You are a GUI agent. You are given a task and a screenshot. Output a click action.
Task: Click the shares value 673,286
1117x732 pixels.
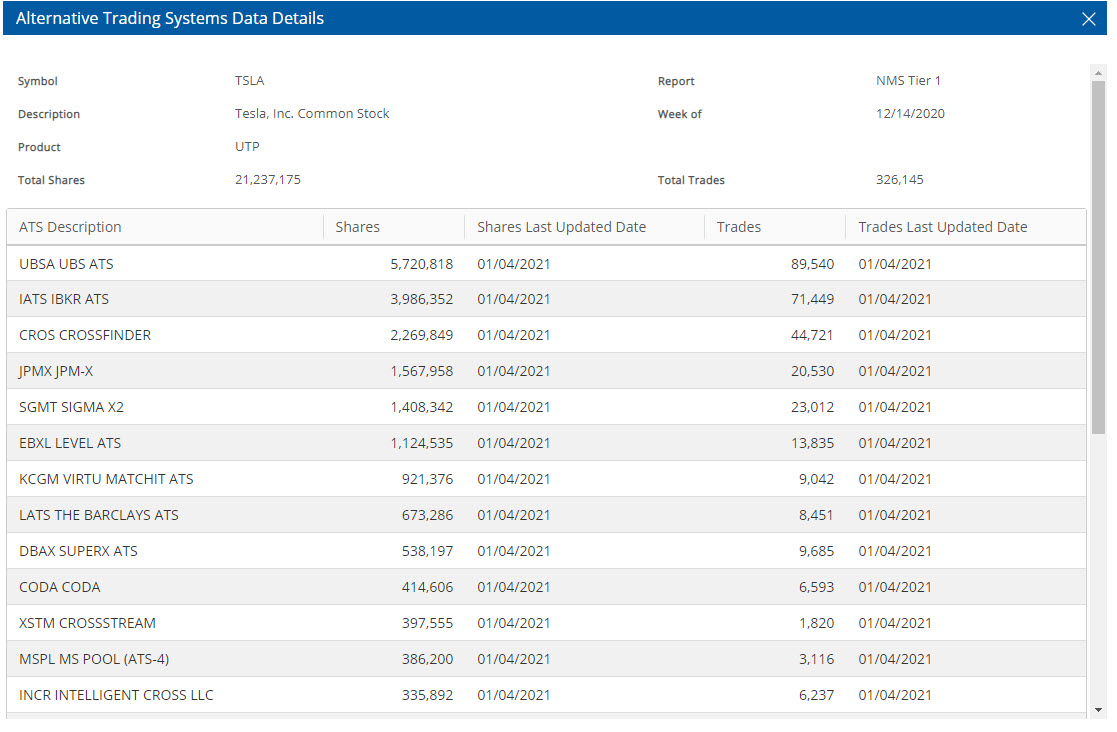click(427, 516)
